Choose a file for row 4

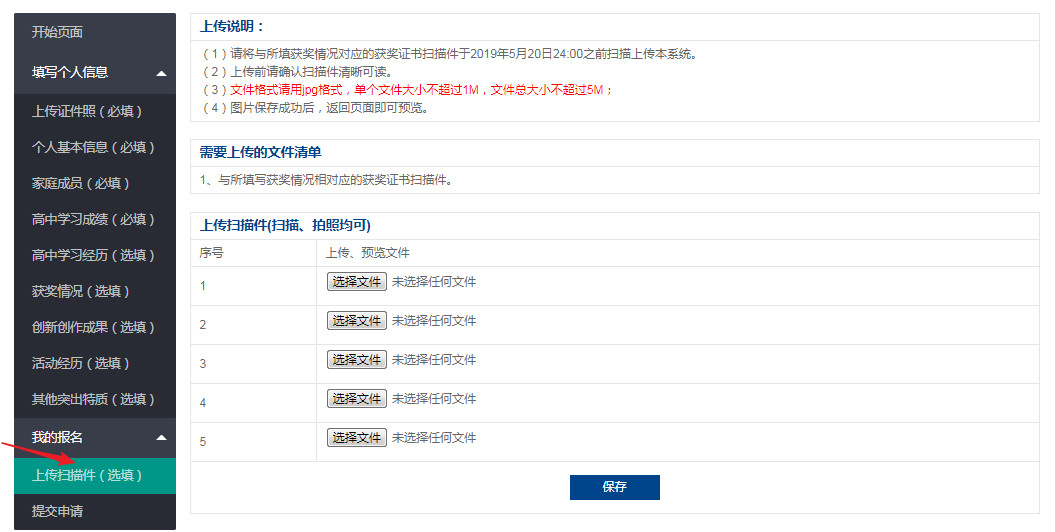pos(357,399)
